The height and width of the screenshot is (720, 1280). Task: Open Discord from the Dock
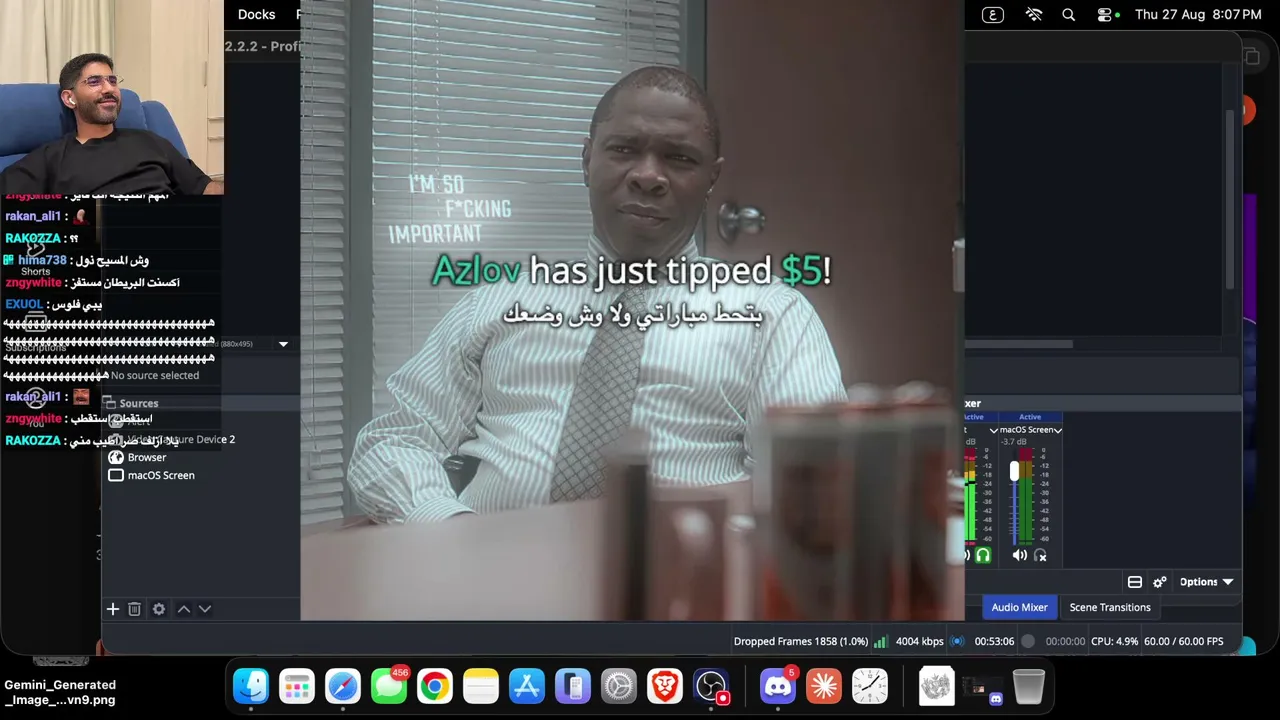point(778,686)
